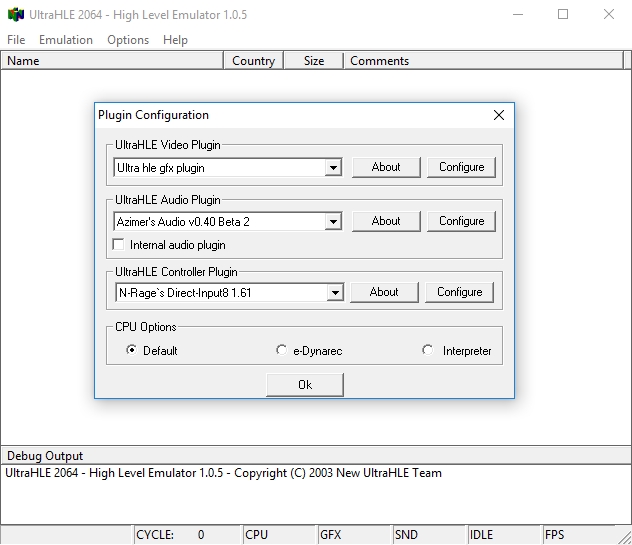Image resolution: width=632 pixels, height=545 pixels.
Task: Open the Emulation menu
Action: coord(66,40)
